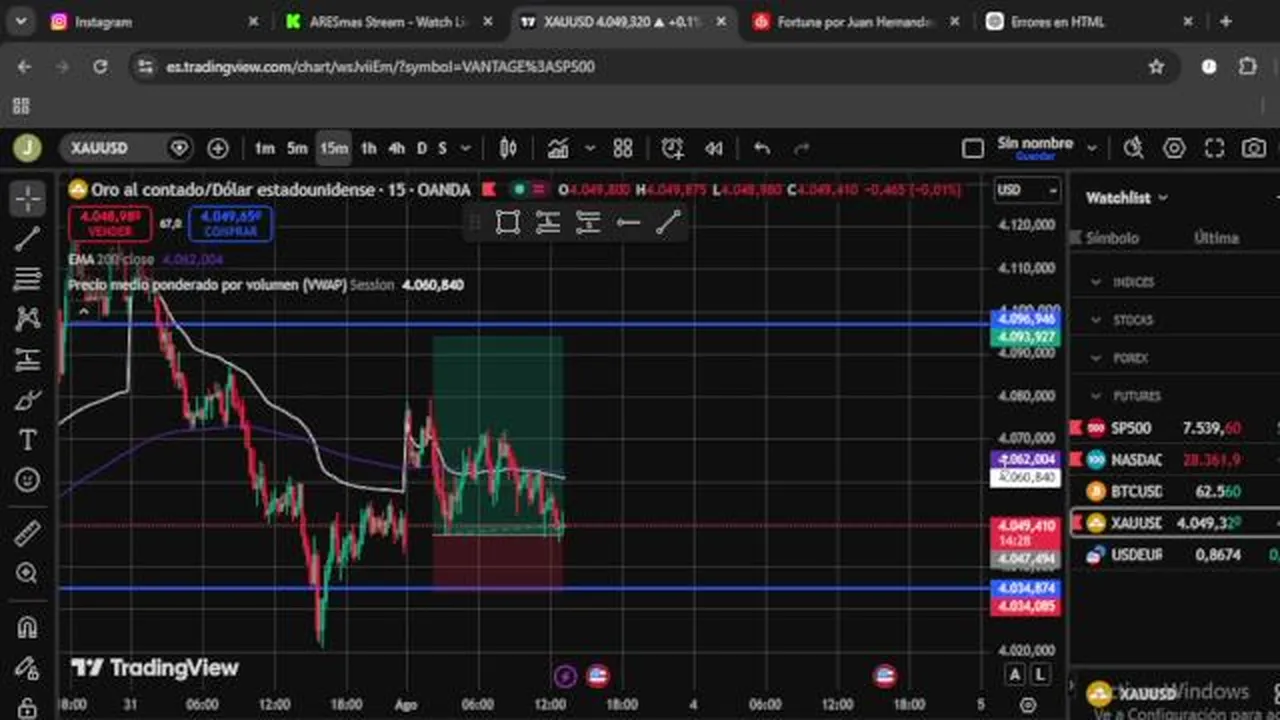Toggle log scale L button

pyautogui.click(x=1041, y=675)
